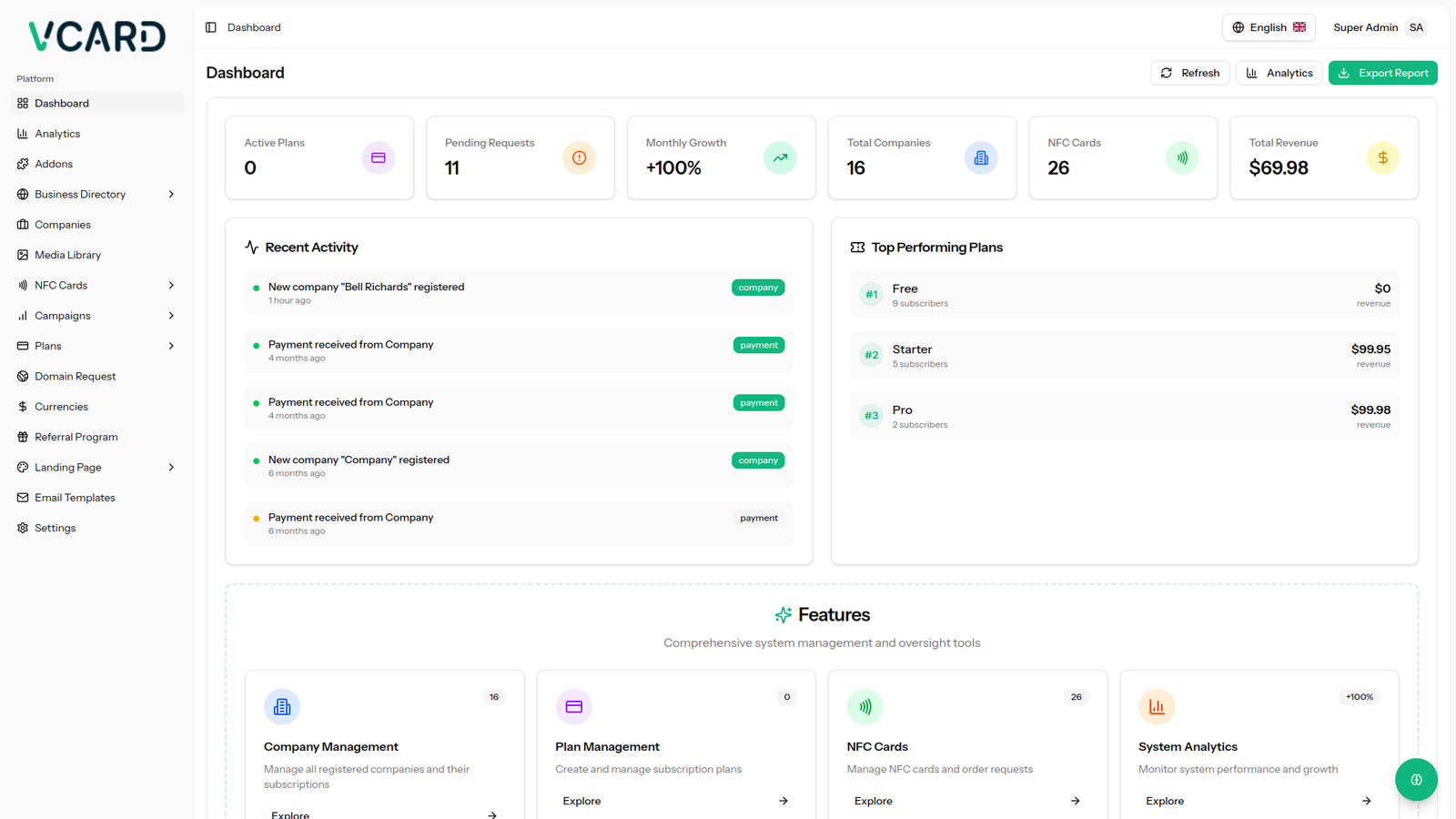This screenshot has height=819, width=1456.
Task: Toggle the sidebar collapse icon
Action: pyautogui.click(x=211, y=27)
